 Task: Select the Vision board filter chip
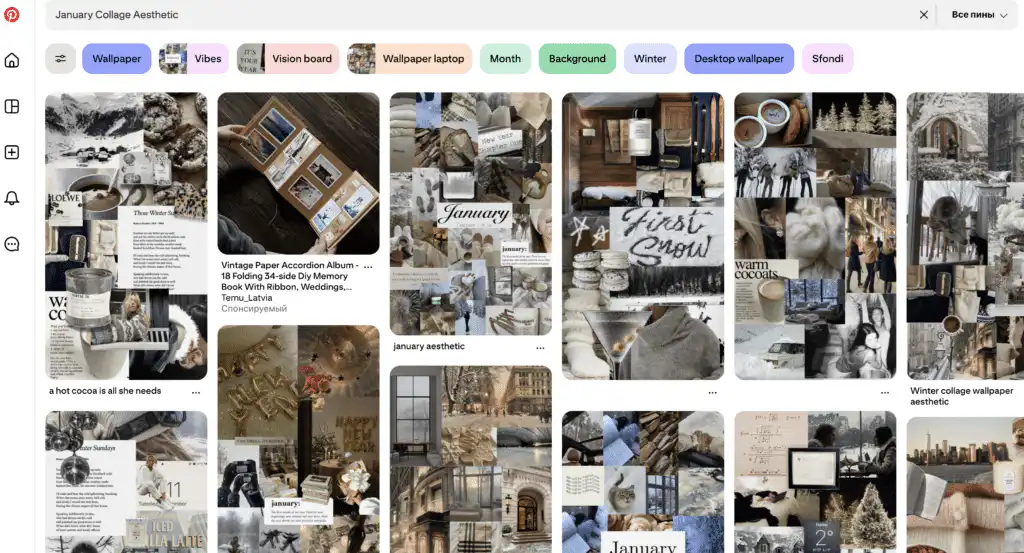pos(288,59)
